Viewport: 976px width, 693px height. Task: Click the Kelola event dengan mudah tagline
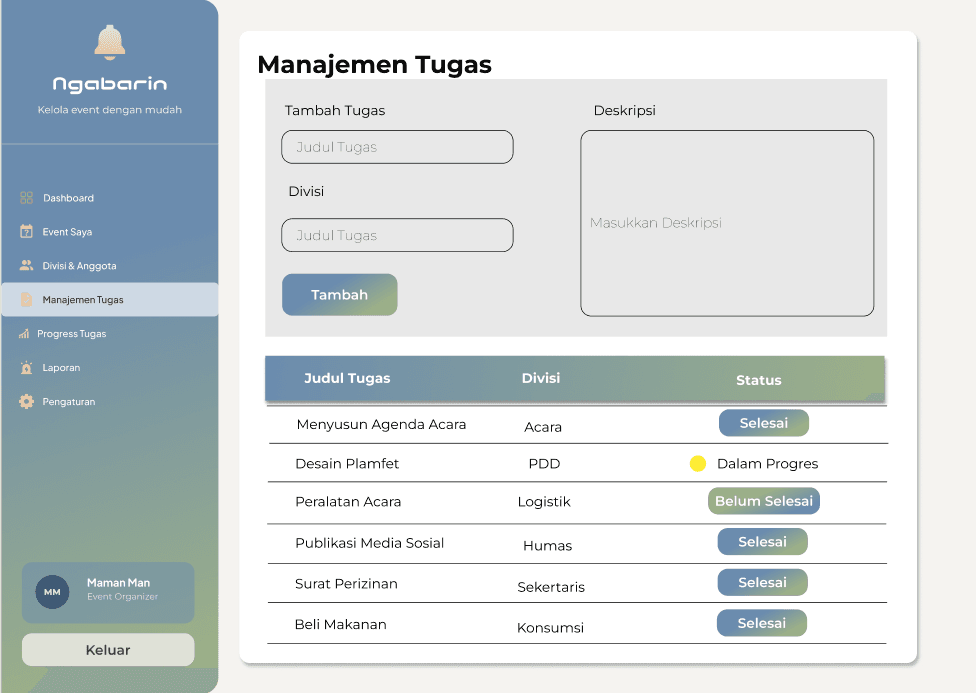tap(110, 110)
